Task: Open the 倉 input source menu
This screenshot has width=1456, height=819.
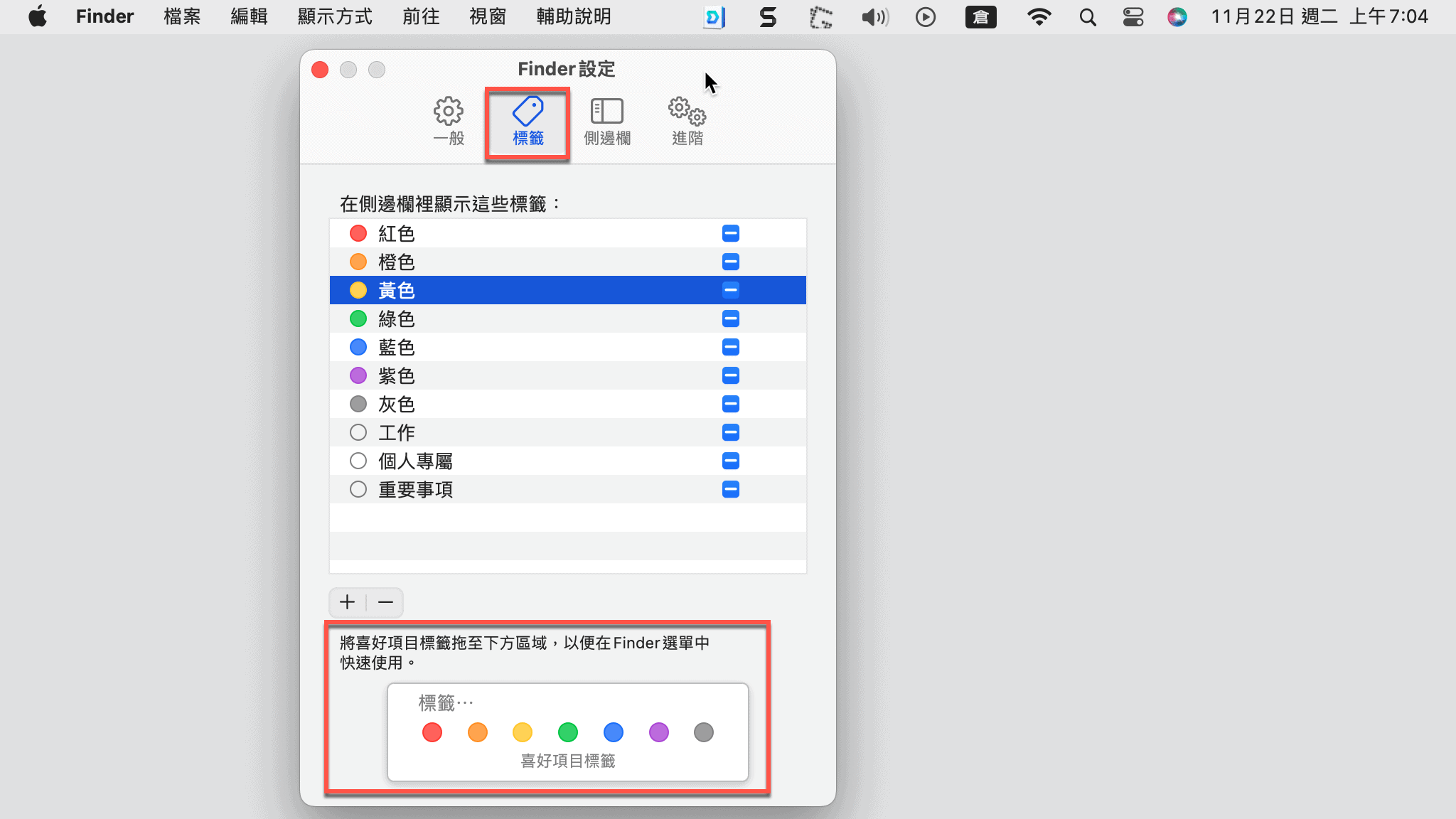Action: [980, 17]
